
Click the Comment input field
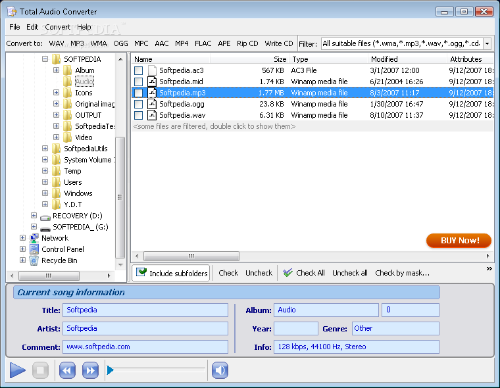click(145, 347)
